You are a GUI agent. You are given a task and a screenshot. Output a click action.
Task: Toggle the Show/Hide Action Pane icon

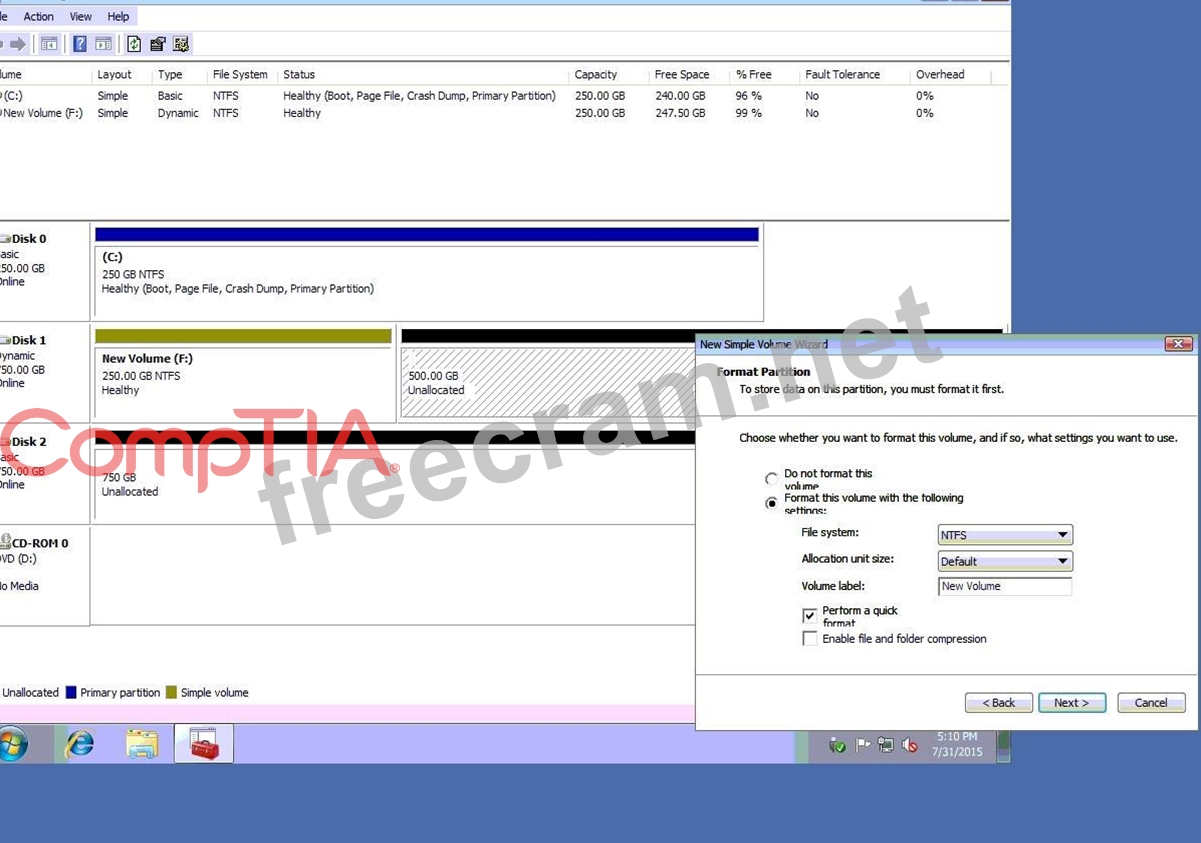103,44
